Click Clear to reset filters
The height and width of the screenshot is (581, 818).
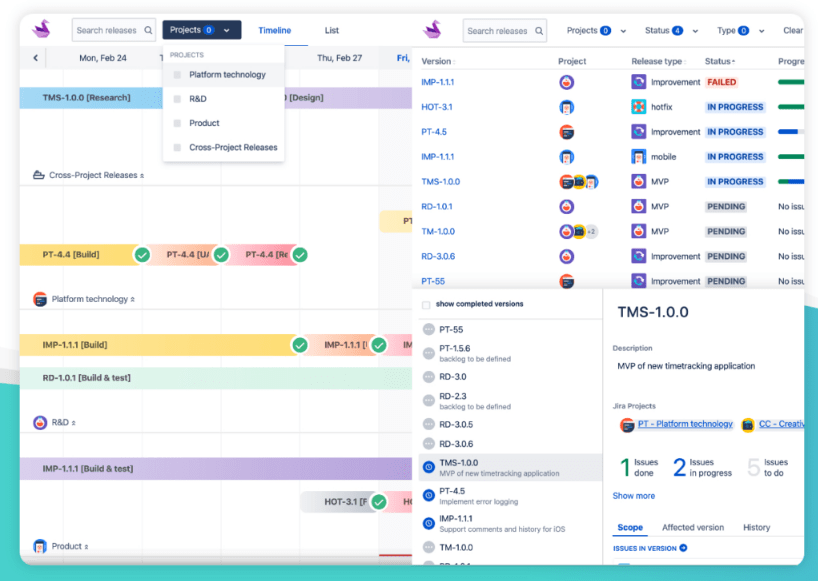(793, 30)
